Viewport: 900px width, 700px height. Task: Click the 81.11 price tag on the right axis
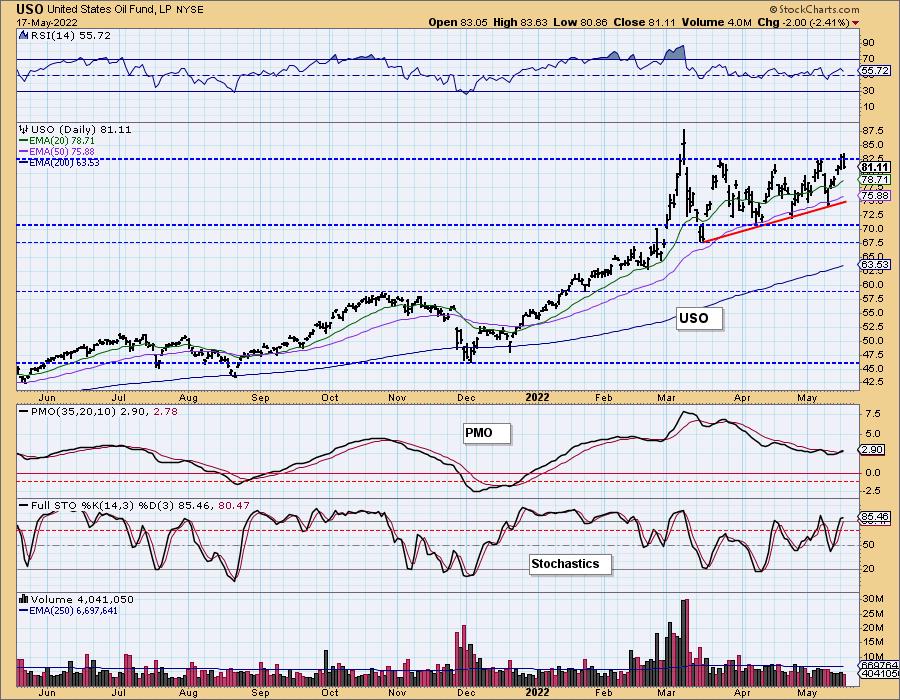point(876,167)
